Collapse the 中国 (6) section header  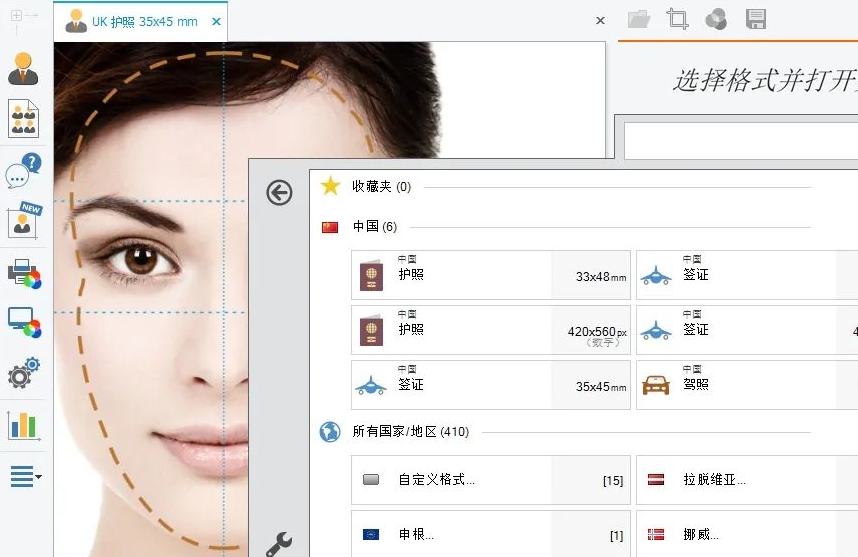click(x=375, y=227)
